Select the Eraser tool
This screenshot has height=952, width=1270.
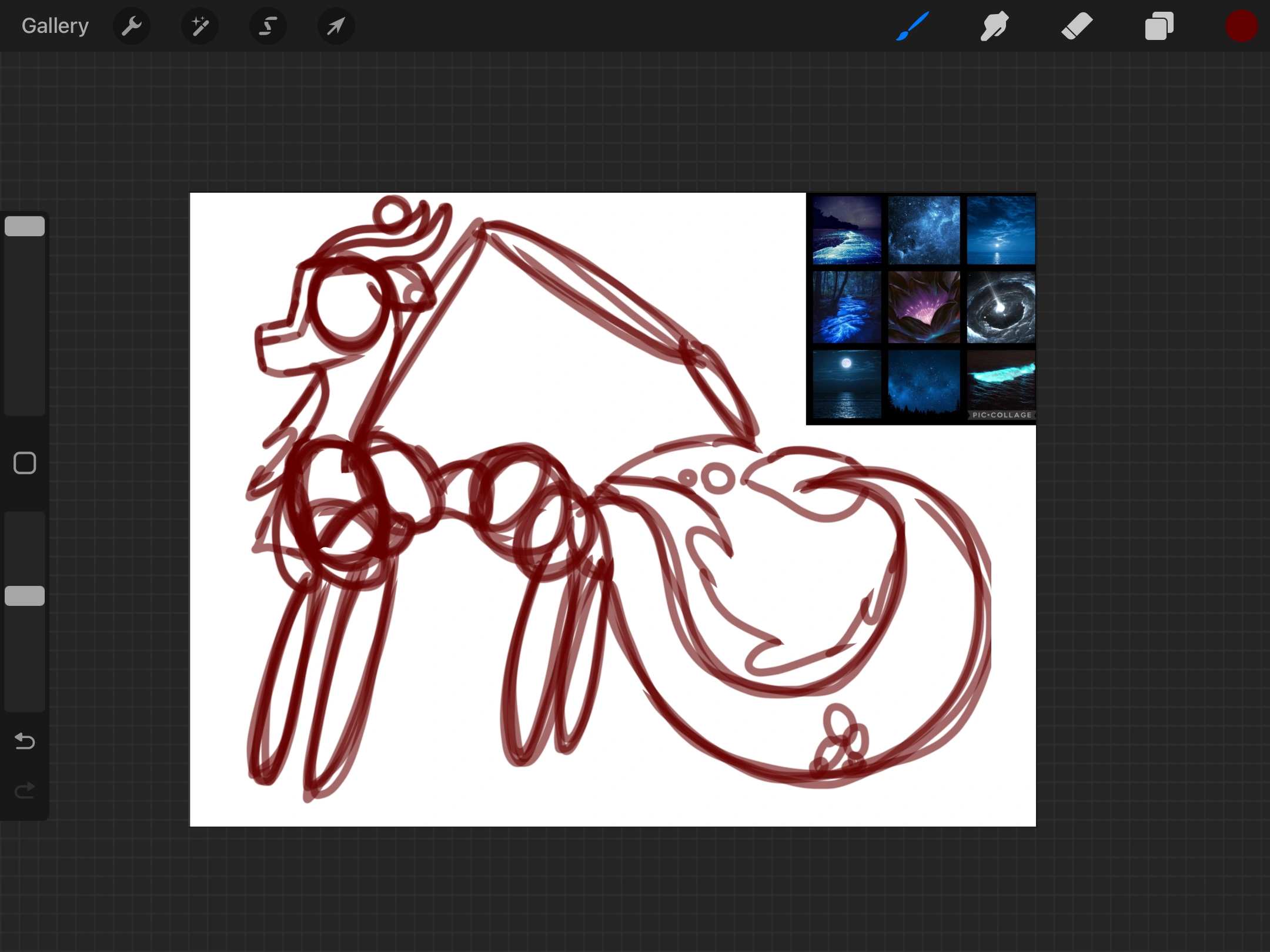point(1077,26)
